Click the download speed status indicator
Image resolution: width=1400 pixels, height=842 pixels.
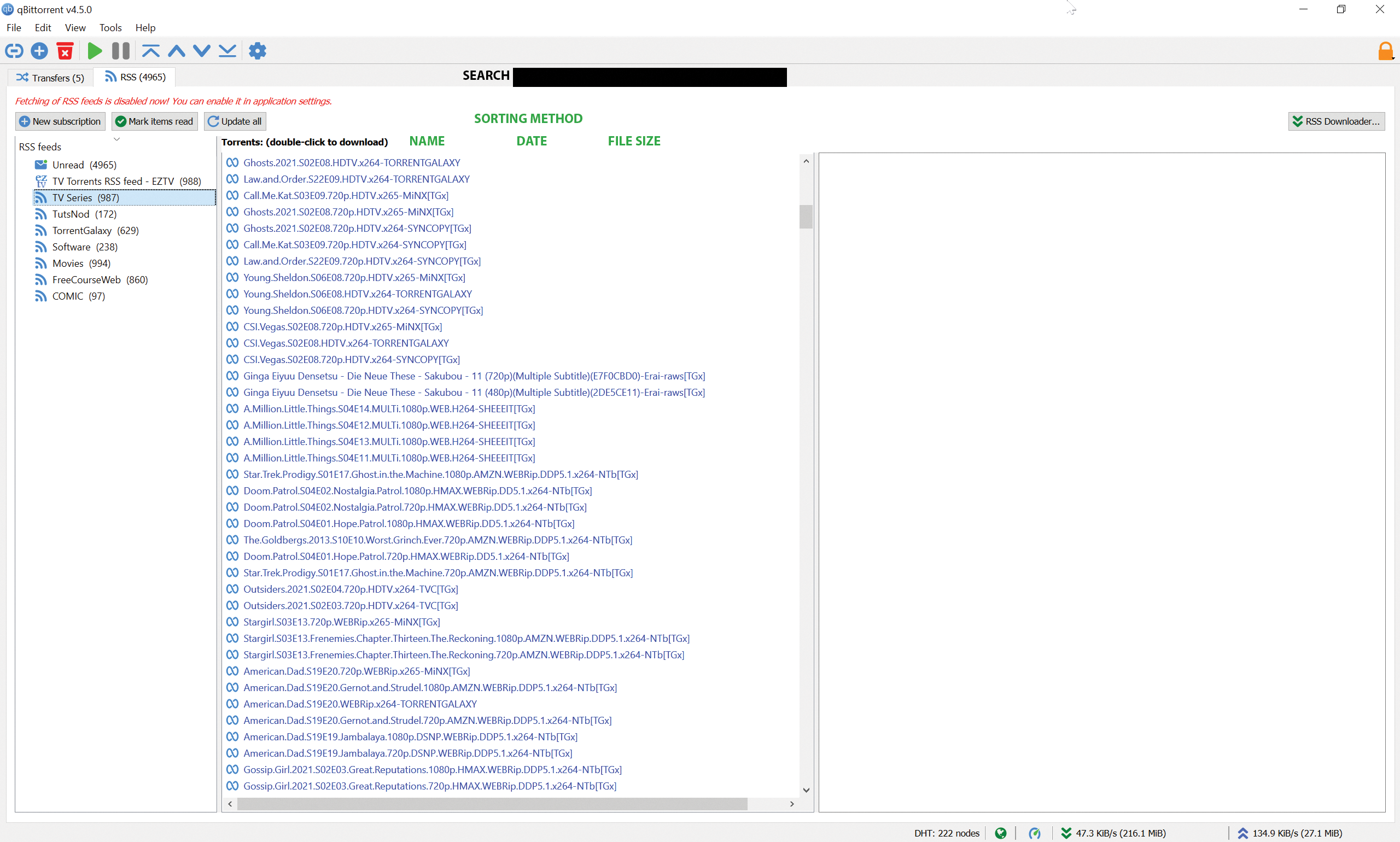tap(1113, 833)
